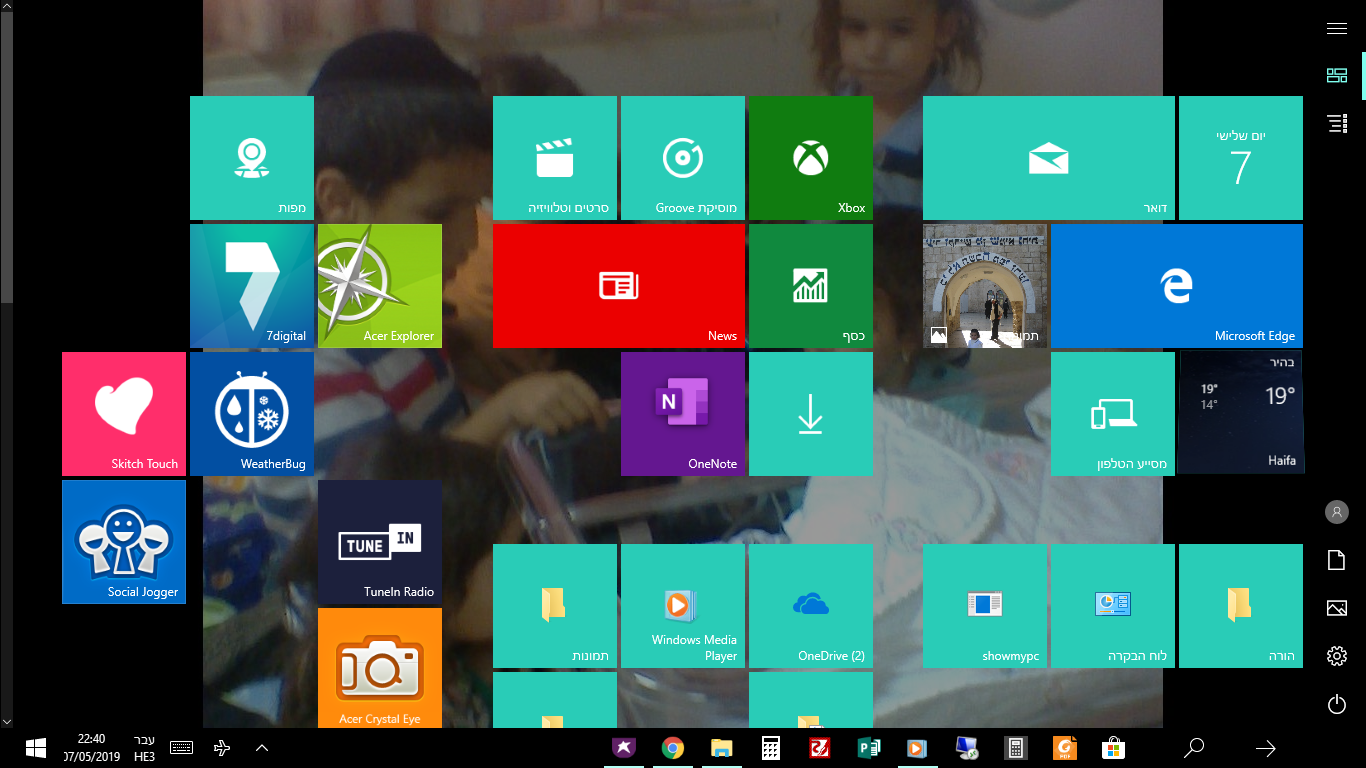Image resolution: width=1366 pixels, height=768 pixels.
Task: Open the Phone Companion tile (מסייע הטלפון)
Action: (1113, 414)
